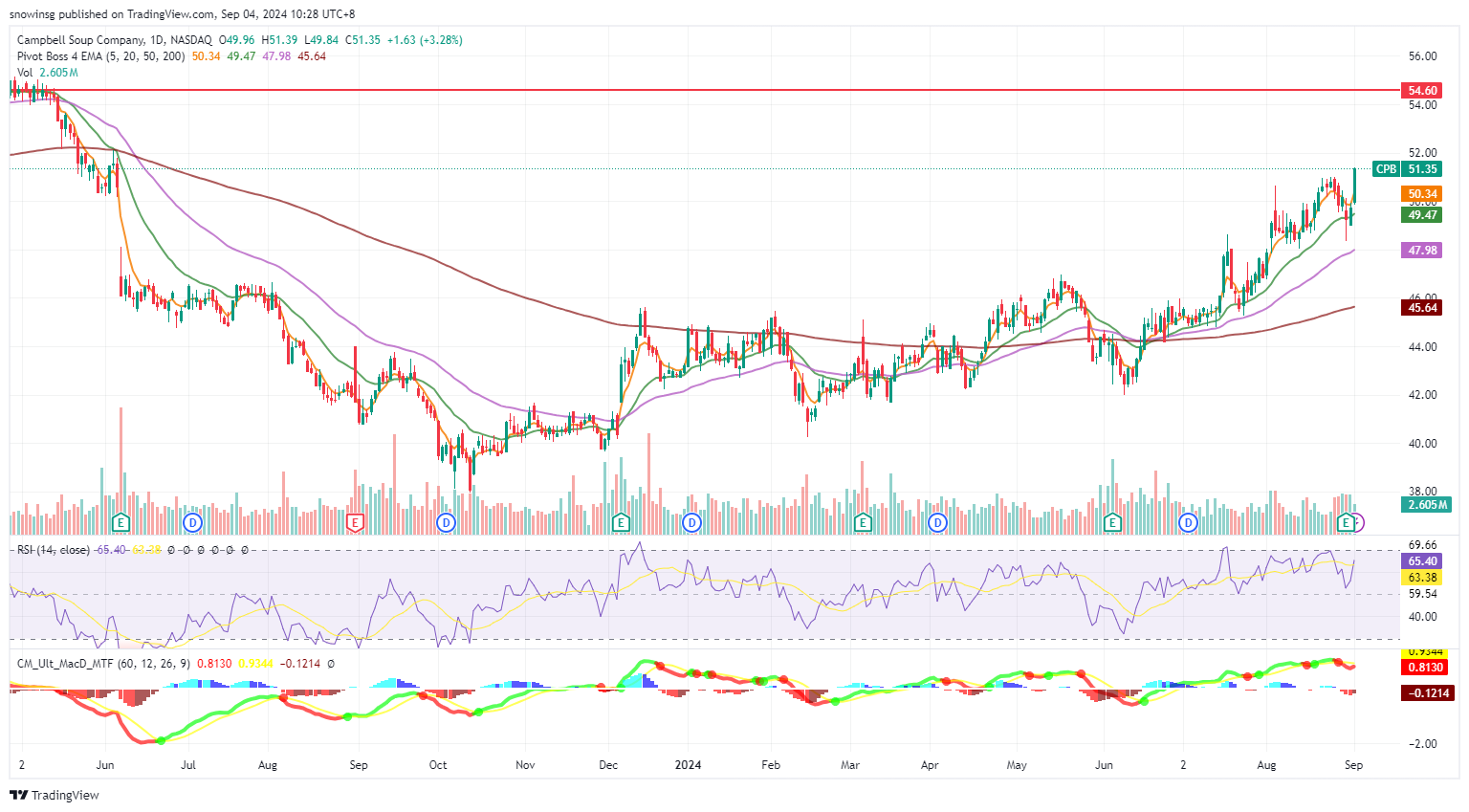The height and width of the screenshot is (812, 1469).
Task: Select the RSI indicator legend label
Action: (53, 550)
